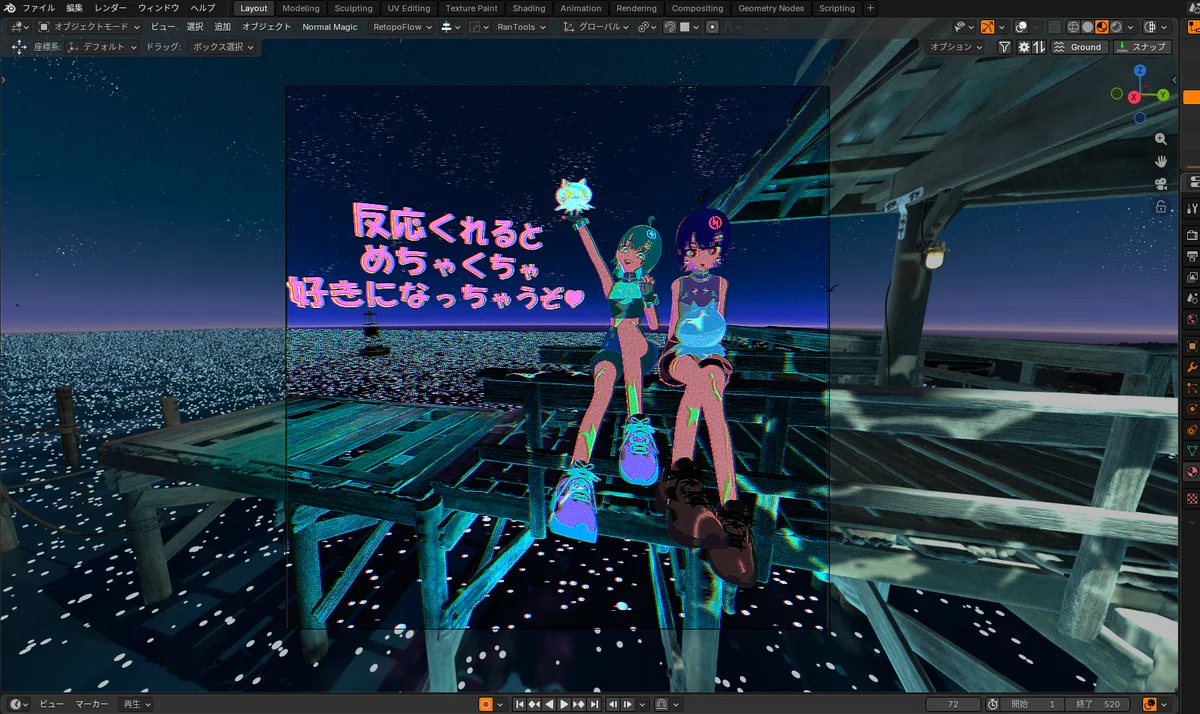The width and height of the screenshot is (1200, 714).
Task: Select wireframe viewport shading
Action: click(x=1073, y=27)
